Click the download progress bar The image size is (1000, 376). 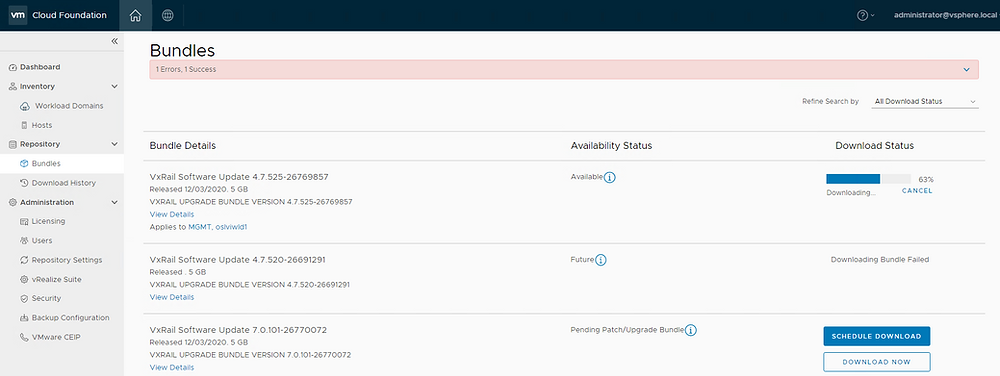(869, 179)
